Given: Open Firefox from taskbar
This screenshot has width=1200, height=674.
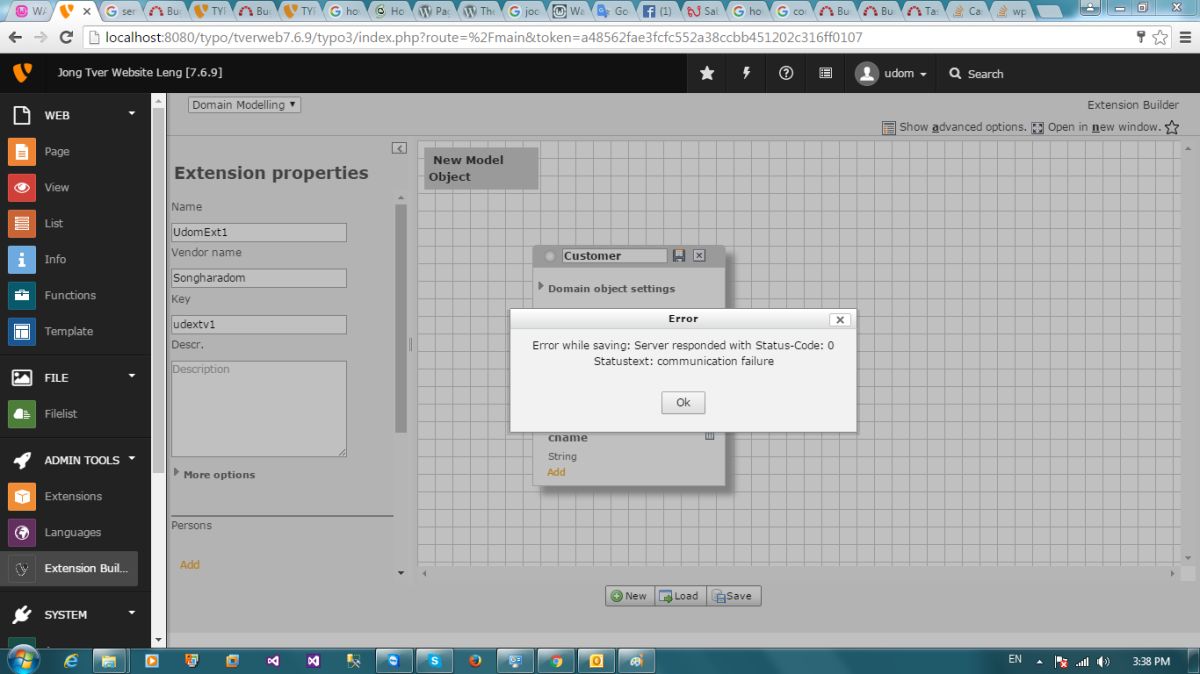Looking at the screenshot, I should (474, 661).
